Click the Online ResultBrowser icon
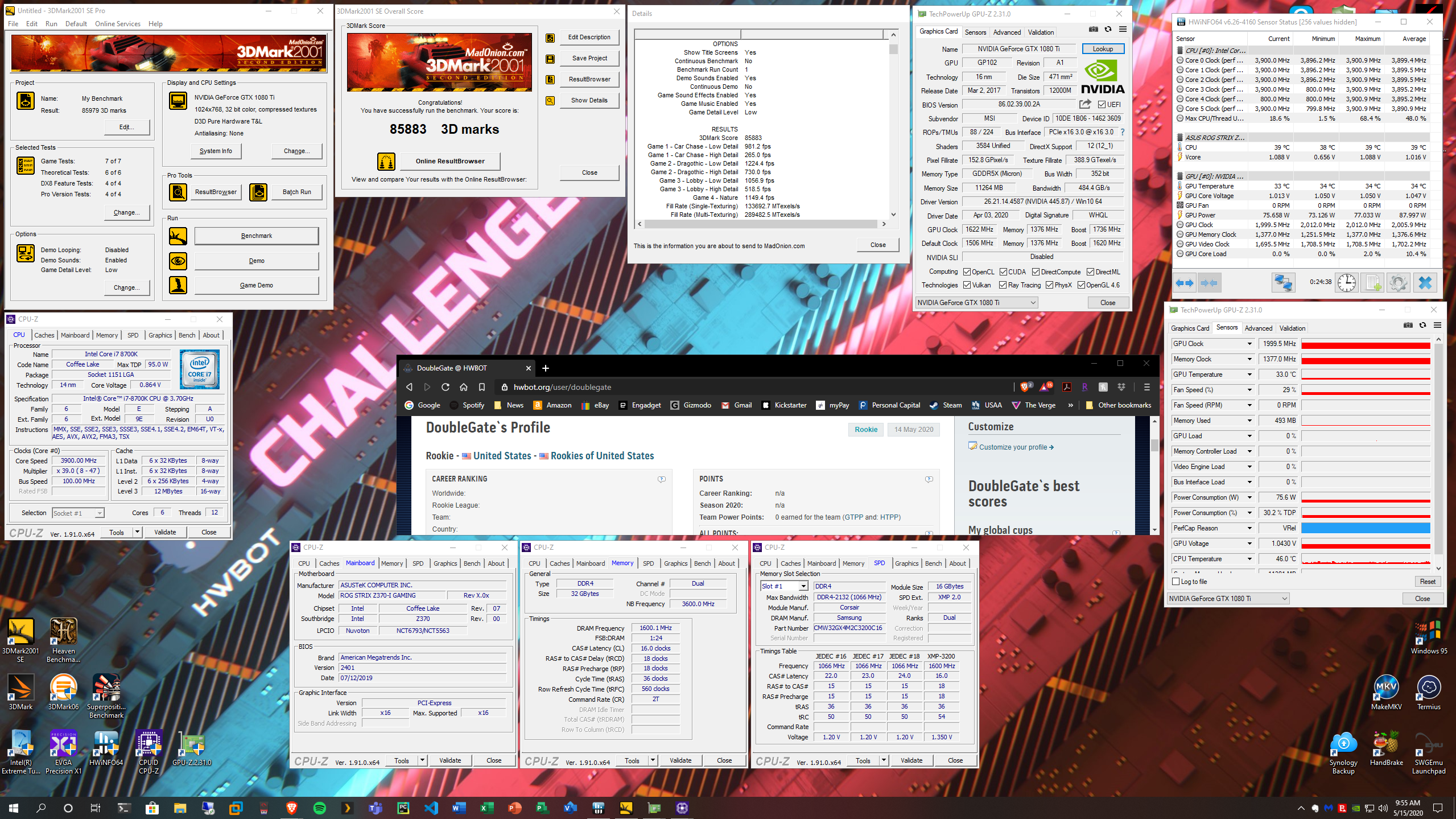The width and height of the screenshot is (1456, 819). 386,162
